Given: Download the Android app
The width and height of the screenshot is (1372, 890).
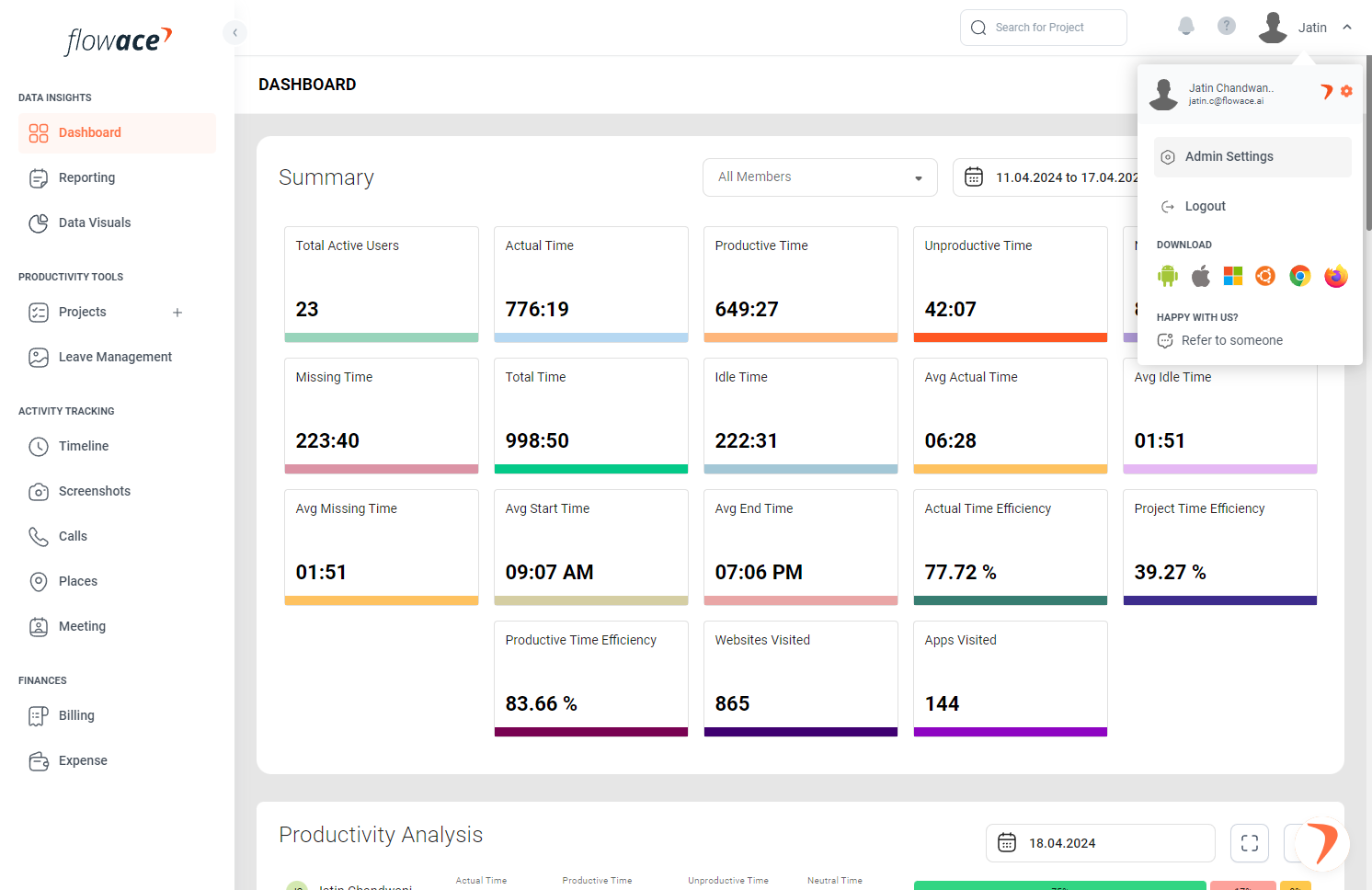Looking at the screenshot, I should (x=1168, y=276).
